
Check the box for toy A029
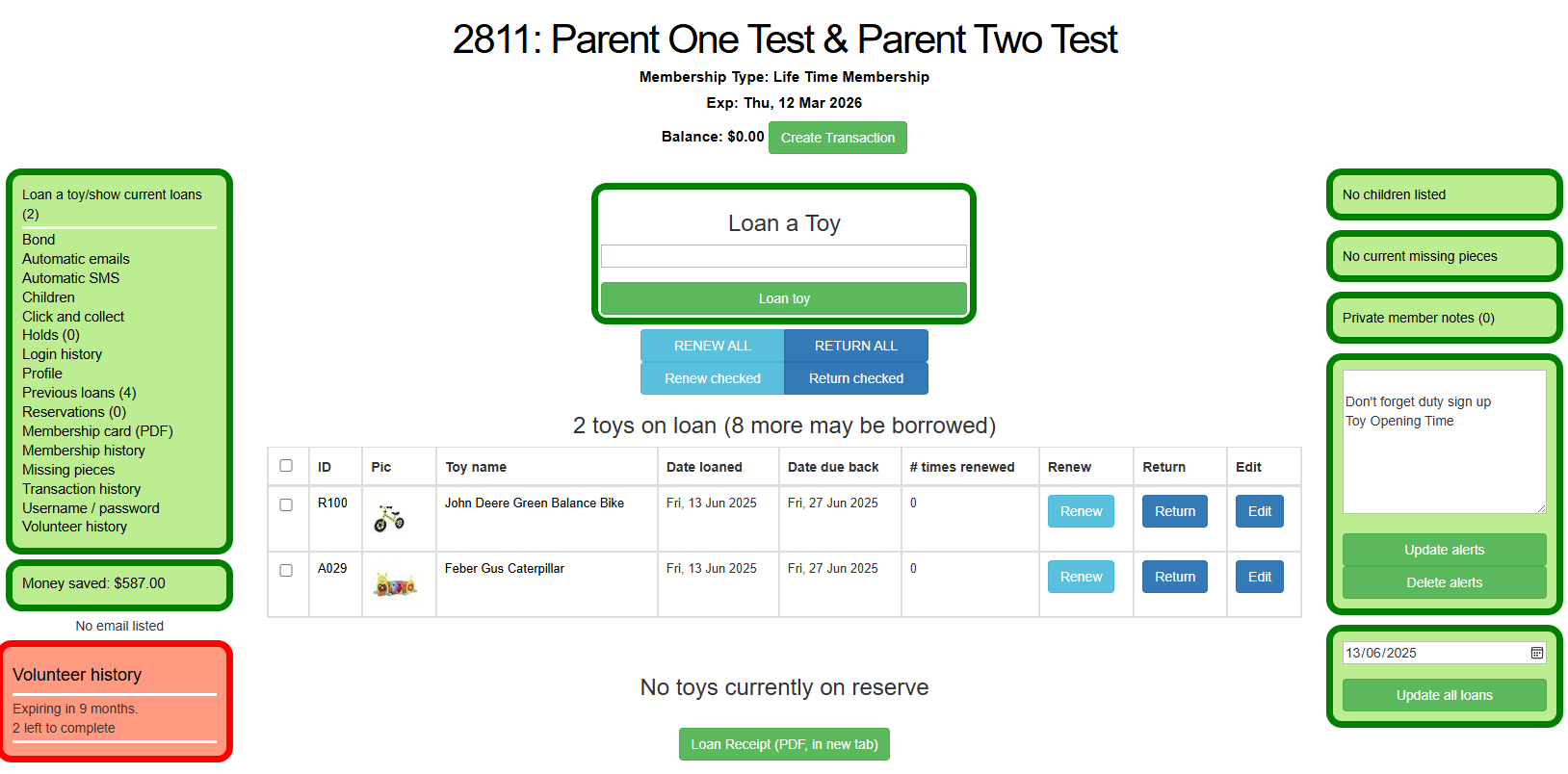[286, 570]
